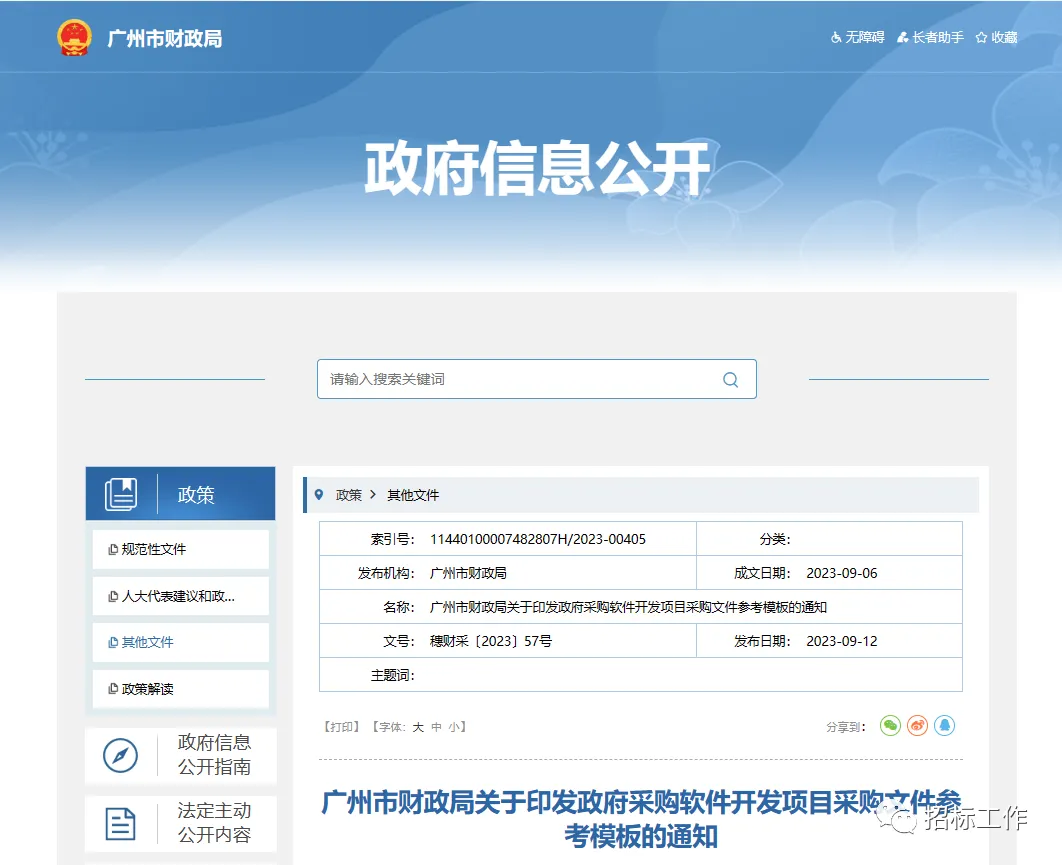This screenshot has width=1062, height=865.
Task: Click the breadcrumb chevron separator
Action: coord(373,495)
